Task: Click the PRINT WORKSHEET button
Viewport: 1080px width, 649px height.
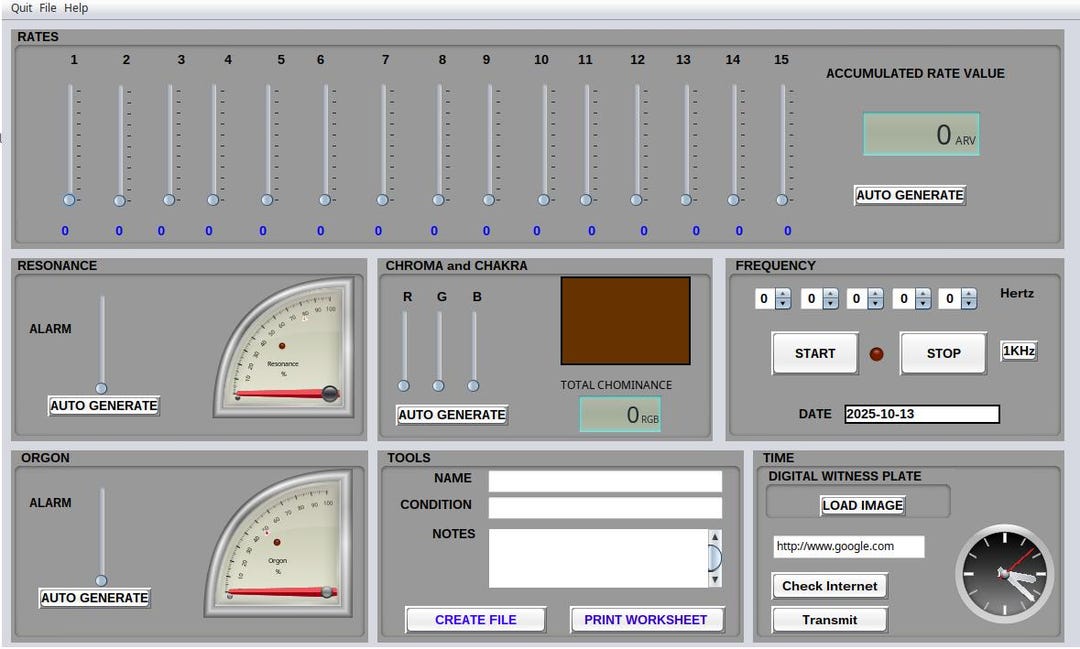Action: (646, 620)
